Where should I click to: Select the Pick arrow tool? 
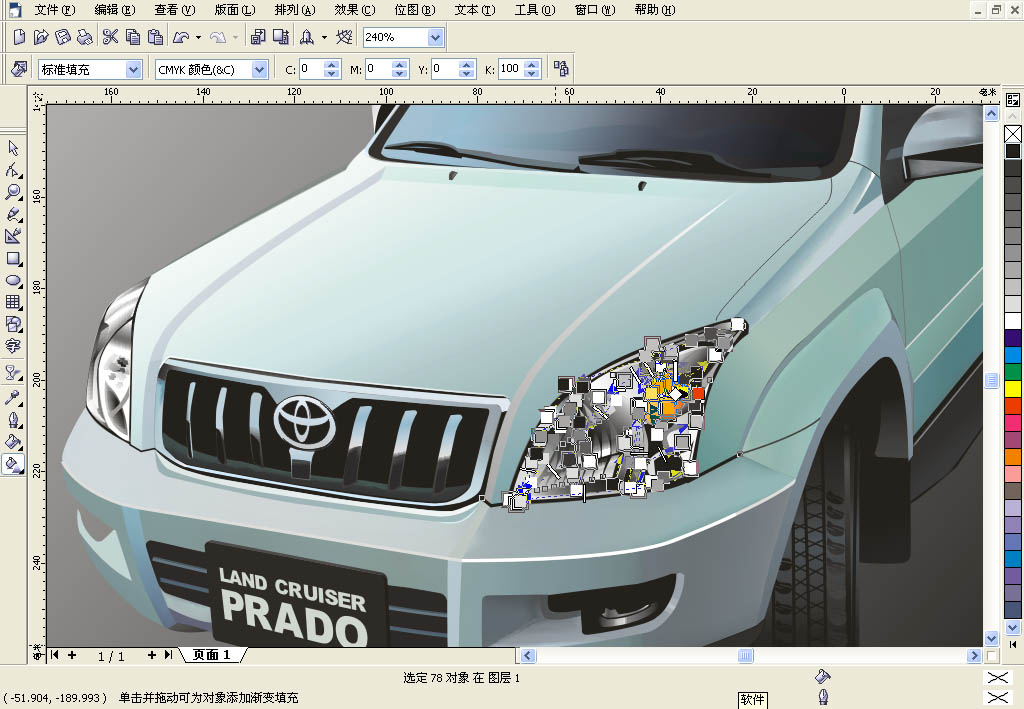(14, 148)
